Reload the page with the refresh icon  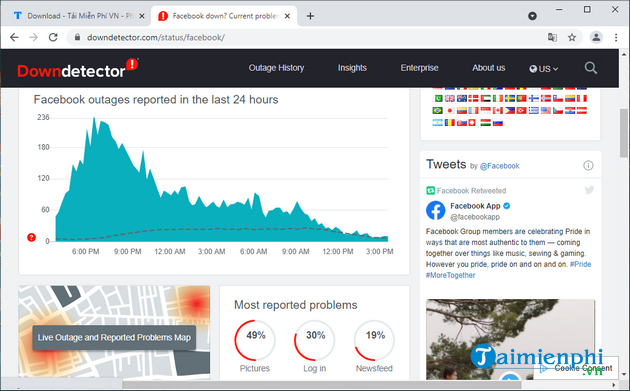(53, 37)
